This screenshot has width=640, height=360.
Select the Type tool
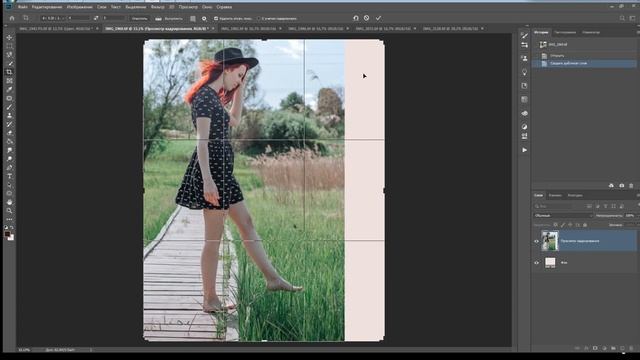pos(9,176)
